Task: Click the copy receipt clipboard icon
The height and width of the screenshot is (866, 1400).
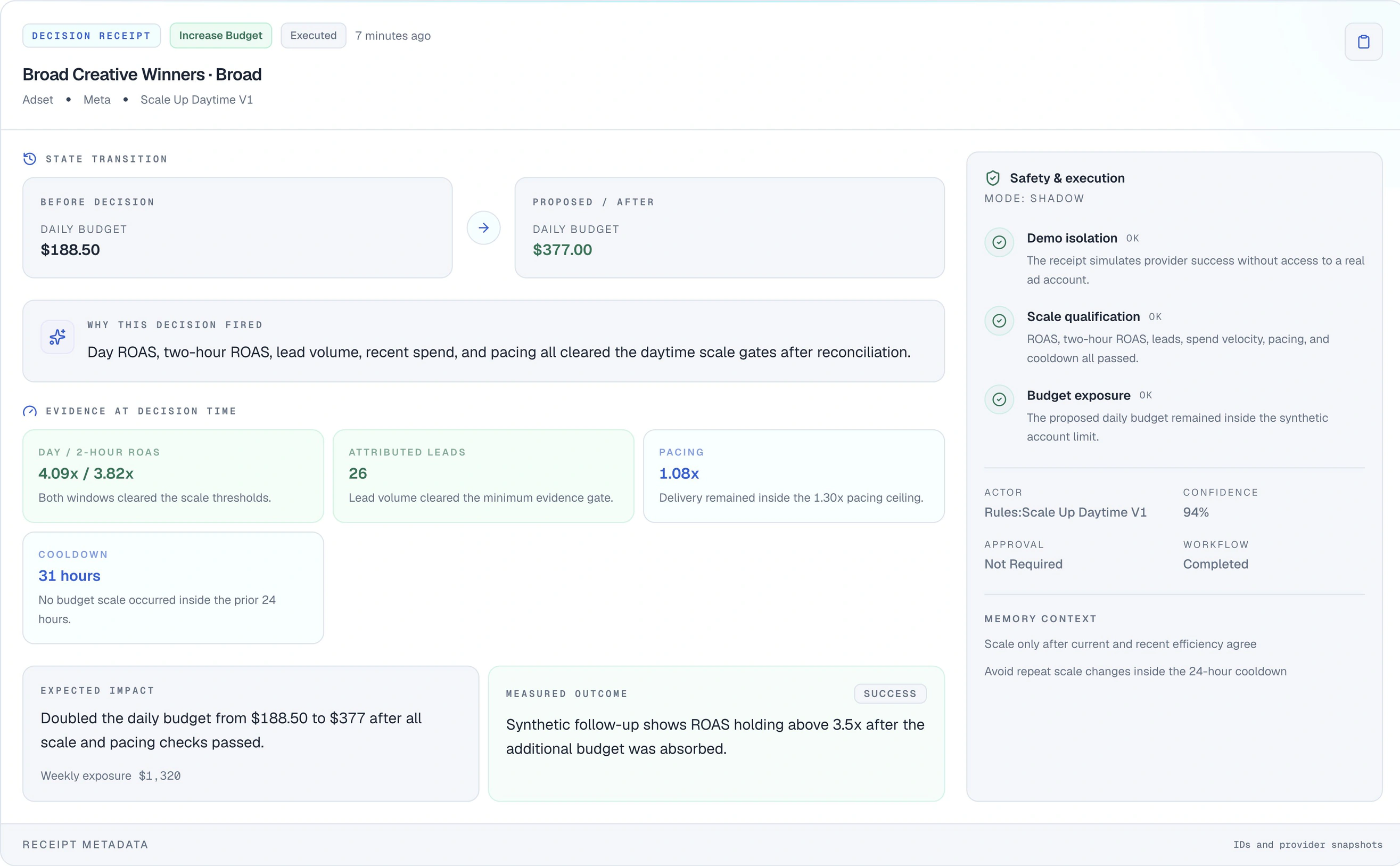Action: tap(1363, 42)
